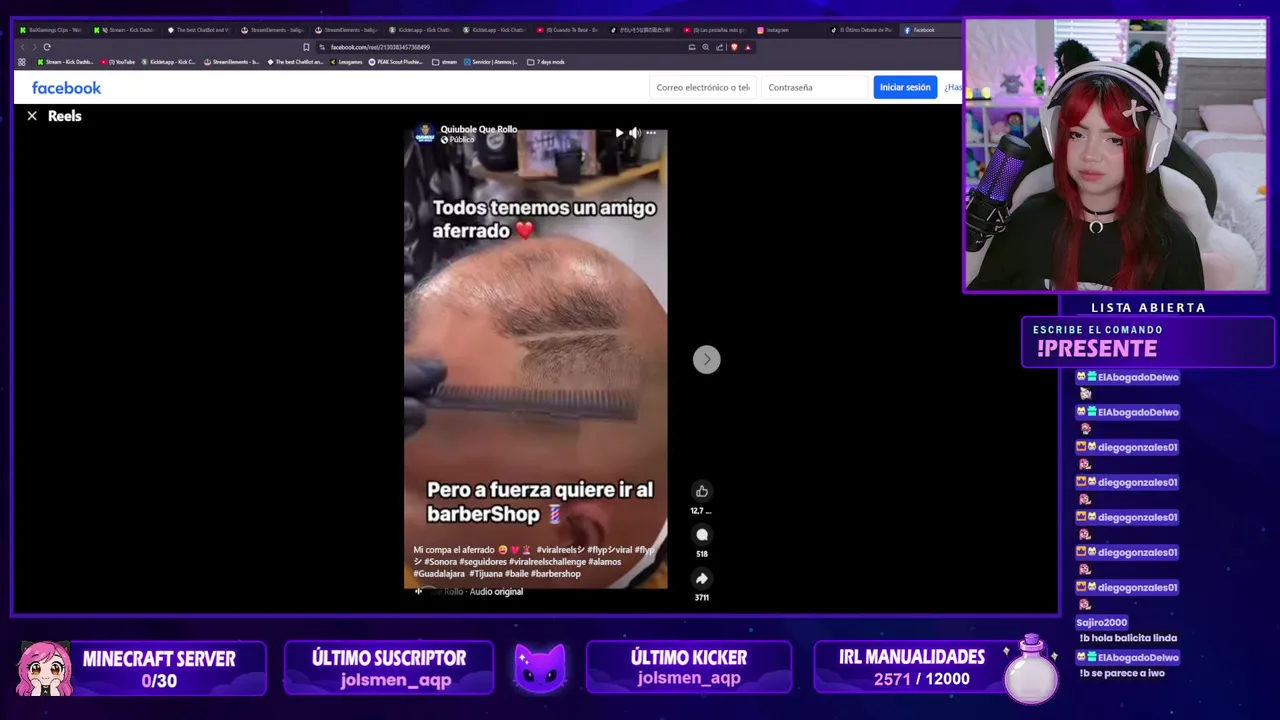Open the YouTube bookmark
Image resolution: width=1280 pixels, height=720 pixels.
pos(119,62)
